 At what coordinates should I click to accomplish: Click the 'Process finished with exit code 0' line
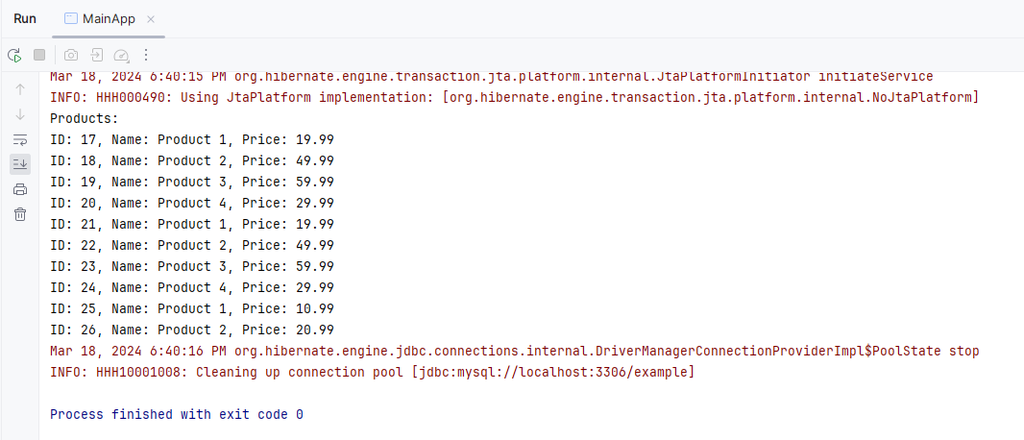pos(176,414)
